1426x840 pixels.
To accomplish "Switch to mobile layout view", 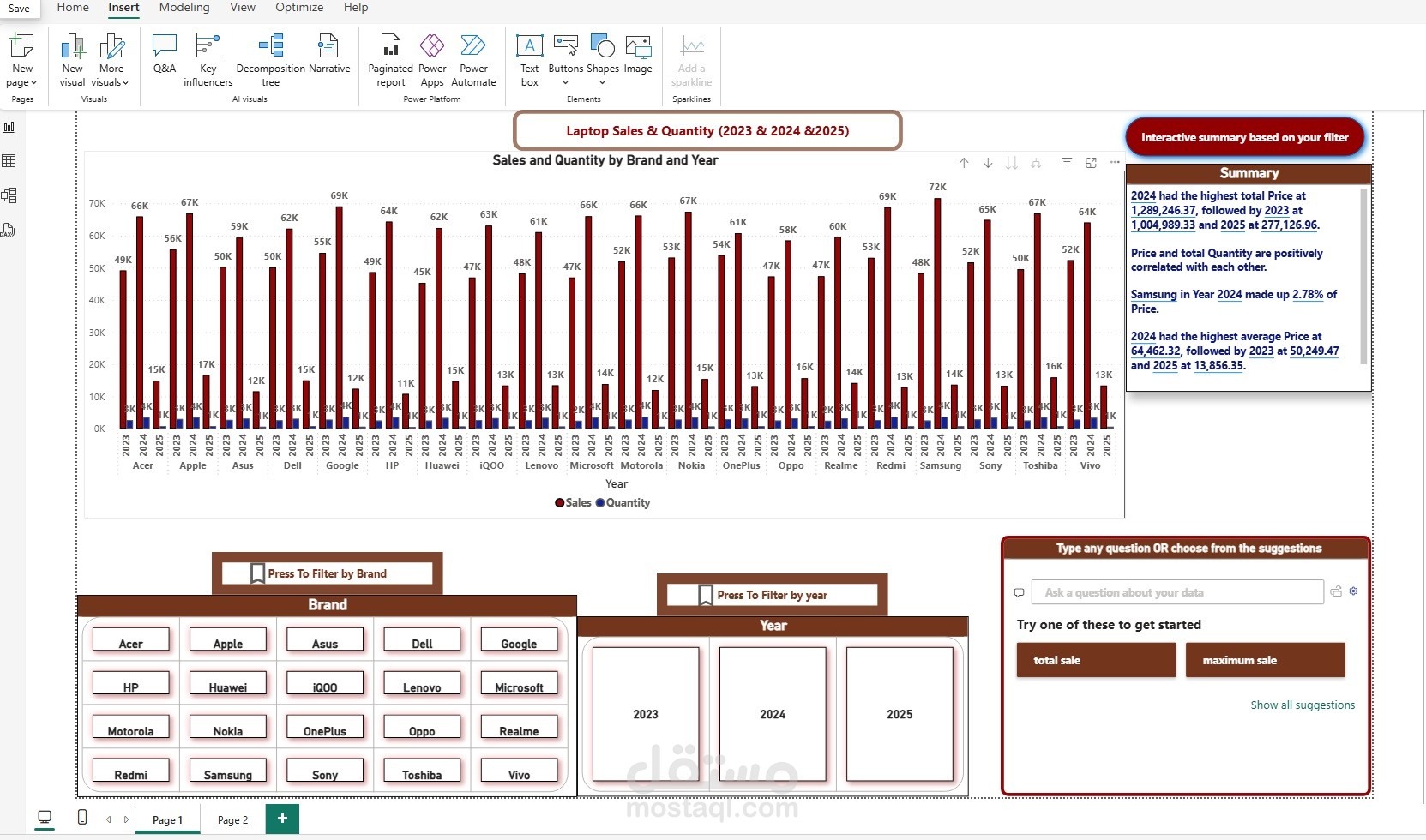I will pyautogui.click(x=82, y=818).
